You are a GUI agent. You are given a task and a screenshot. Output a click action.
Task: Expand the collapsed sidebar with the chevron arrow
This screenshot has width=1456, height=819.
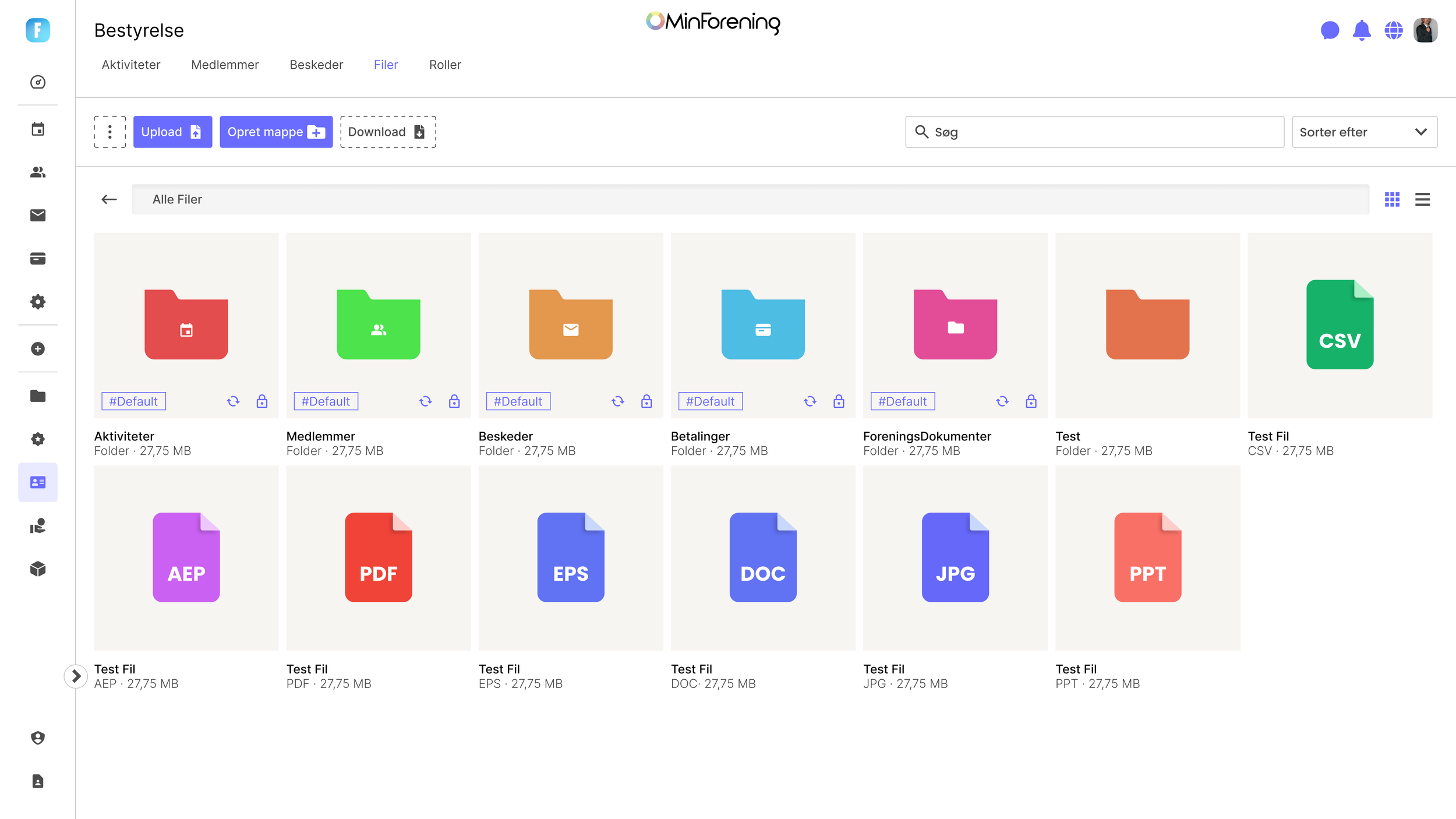[x=76, y=676]
